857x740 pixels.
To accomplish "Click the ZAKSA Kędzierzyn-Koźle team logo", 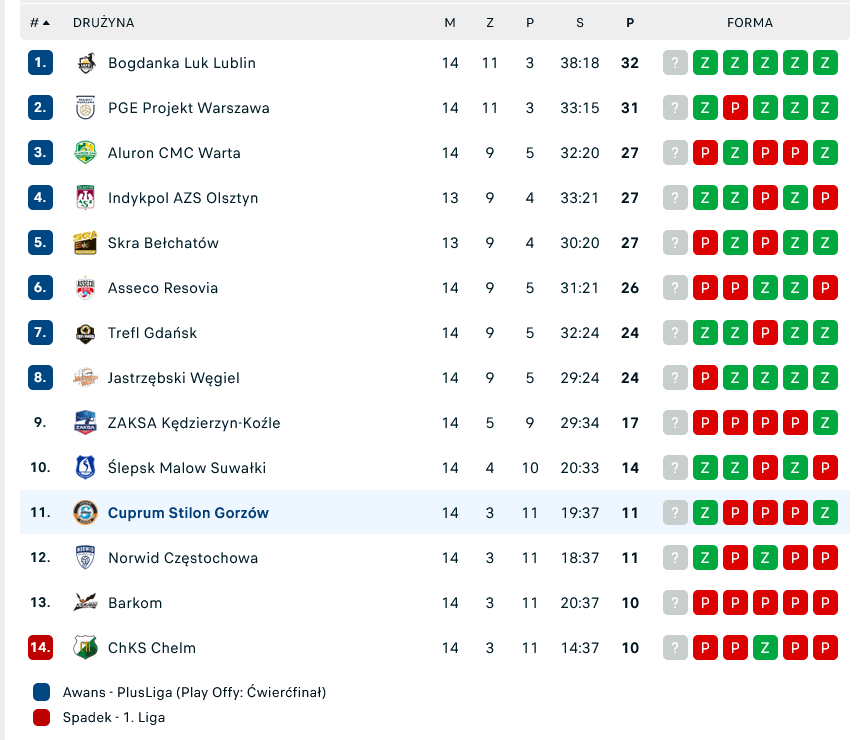I will point(86,423).
